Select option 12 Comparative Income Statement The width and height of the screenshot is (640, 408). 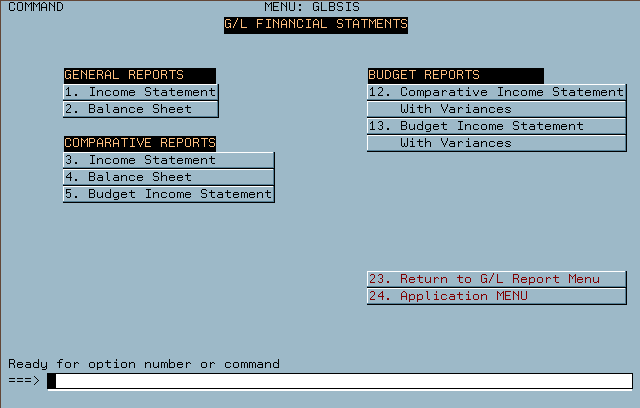pos(497,92)
